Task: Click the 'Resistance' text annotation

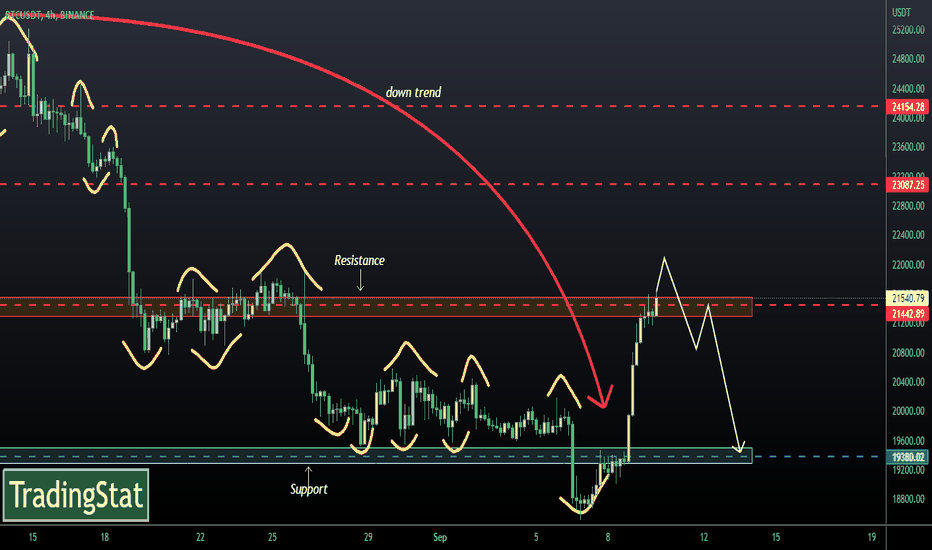Action: tap(359, 260)
